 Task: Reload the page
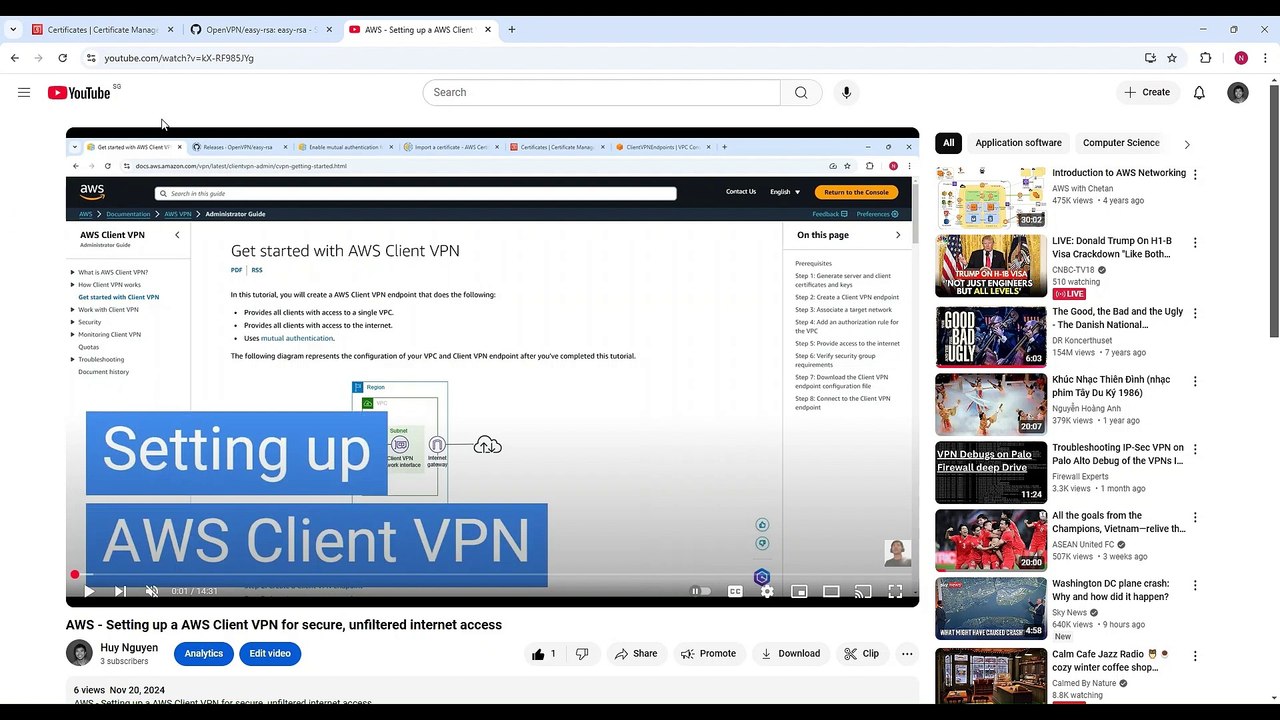point(62,58)
